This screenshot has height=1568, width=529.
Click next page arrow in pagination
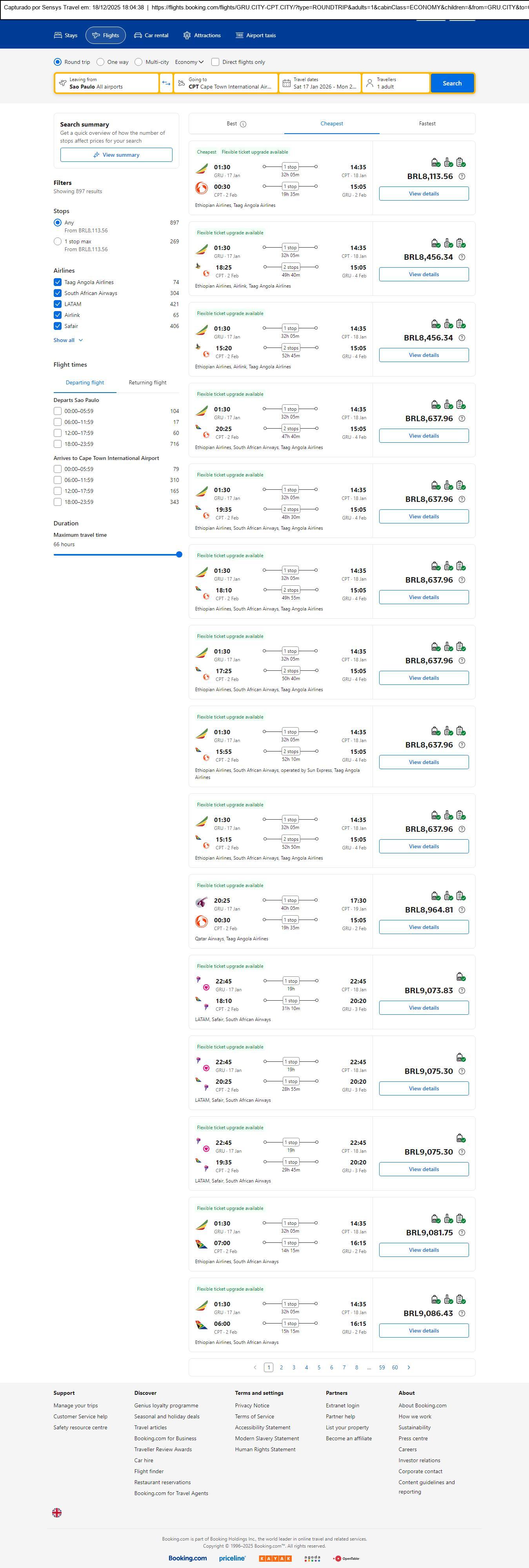pyautogui.click(x=408, y=1367)
